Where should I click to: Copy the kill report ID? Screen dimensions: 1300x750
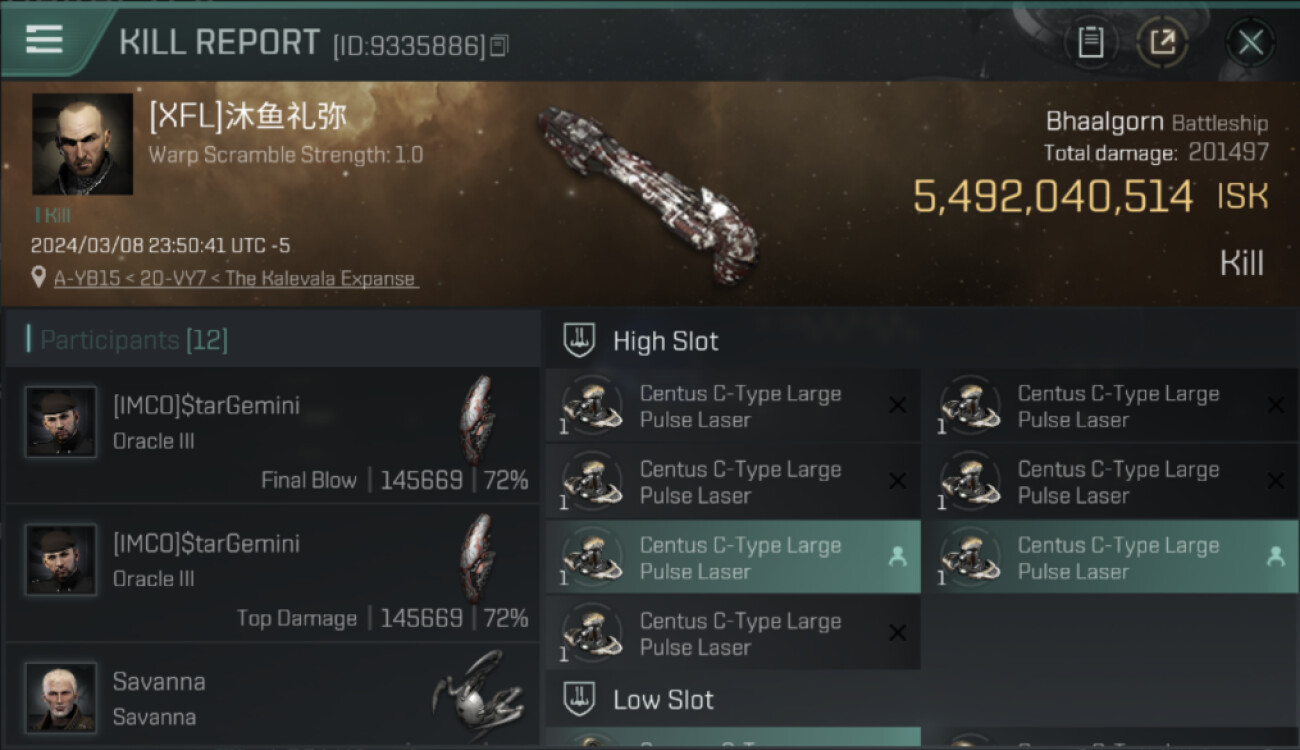point(499,45)
